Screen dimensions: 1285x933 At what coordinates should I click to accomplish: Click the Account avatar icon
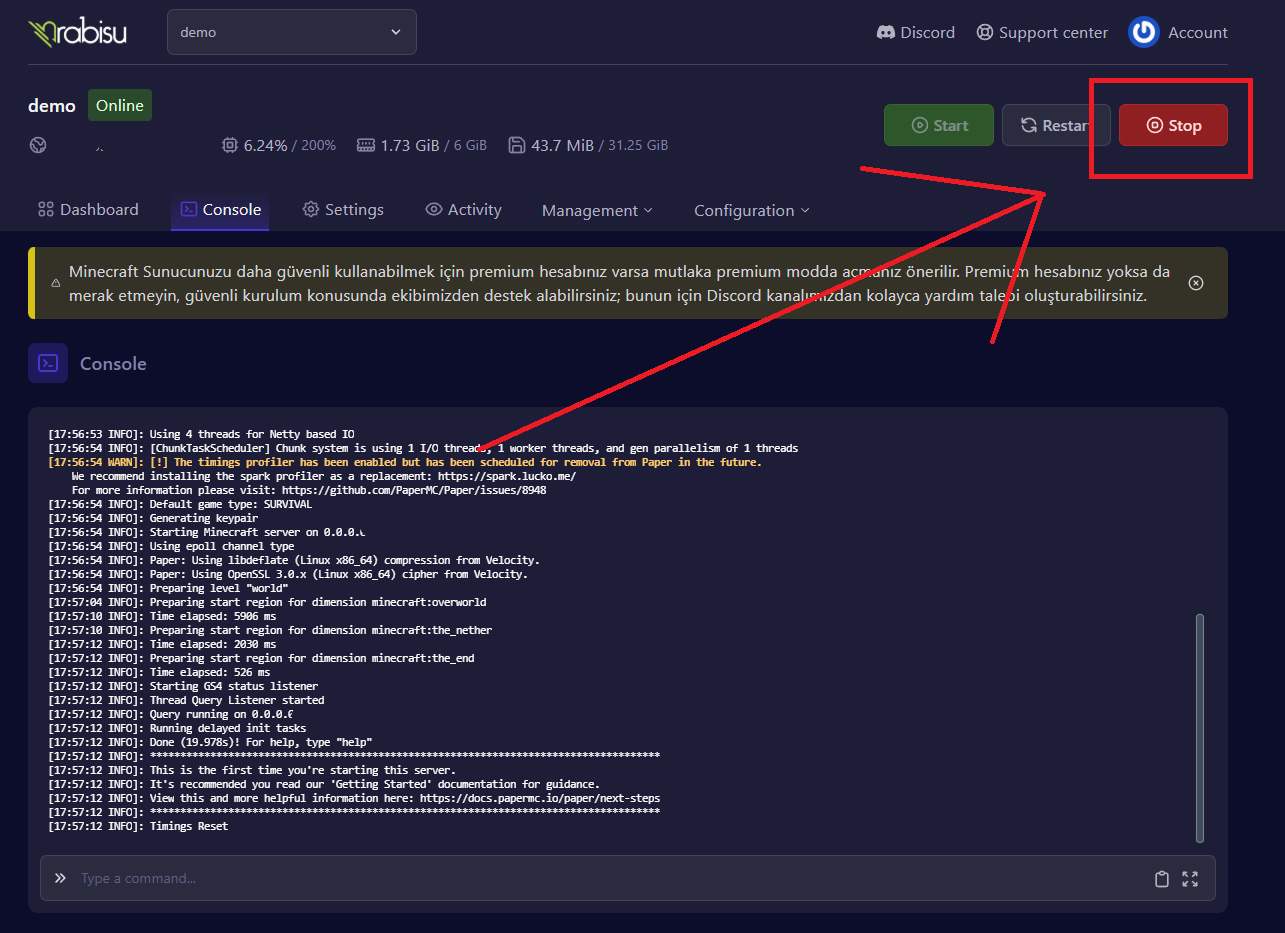coord(1143,32)
